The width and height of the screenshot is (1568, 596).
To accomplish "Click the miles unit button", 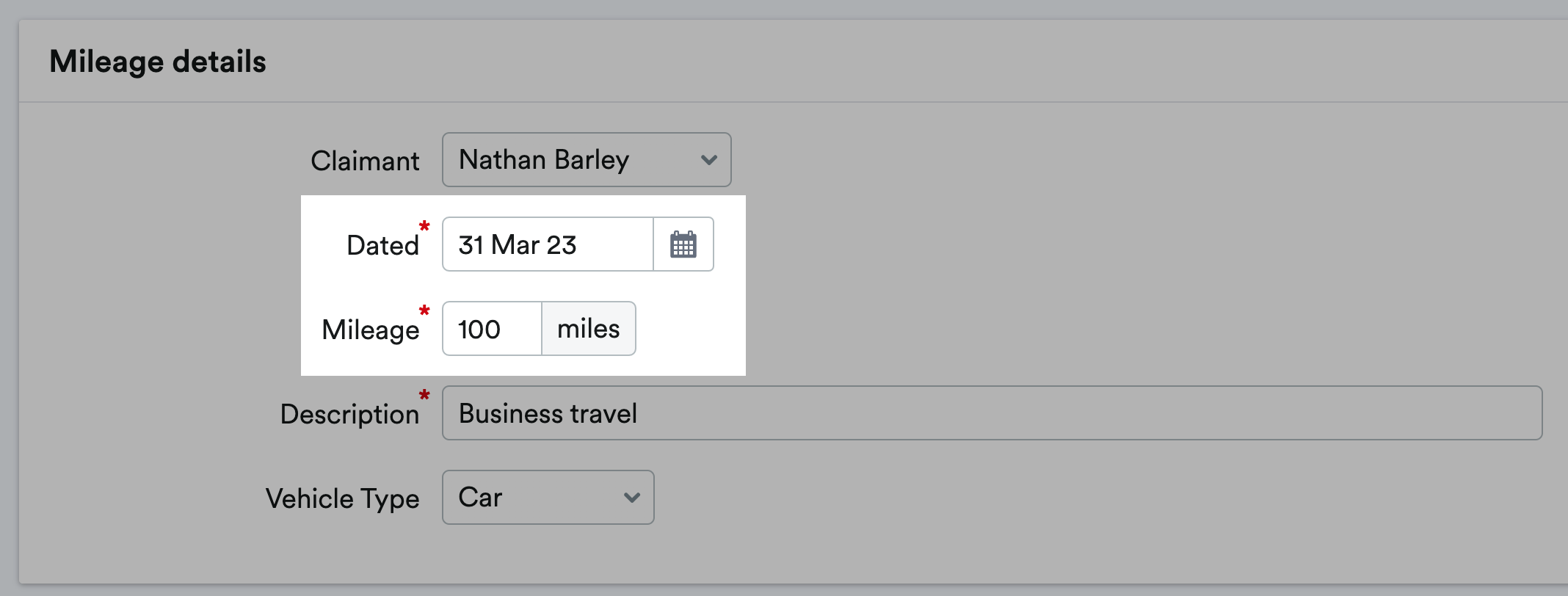I will click(x=587, y=329).
